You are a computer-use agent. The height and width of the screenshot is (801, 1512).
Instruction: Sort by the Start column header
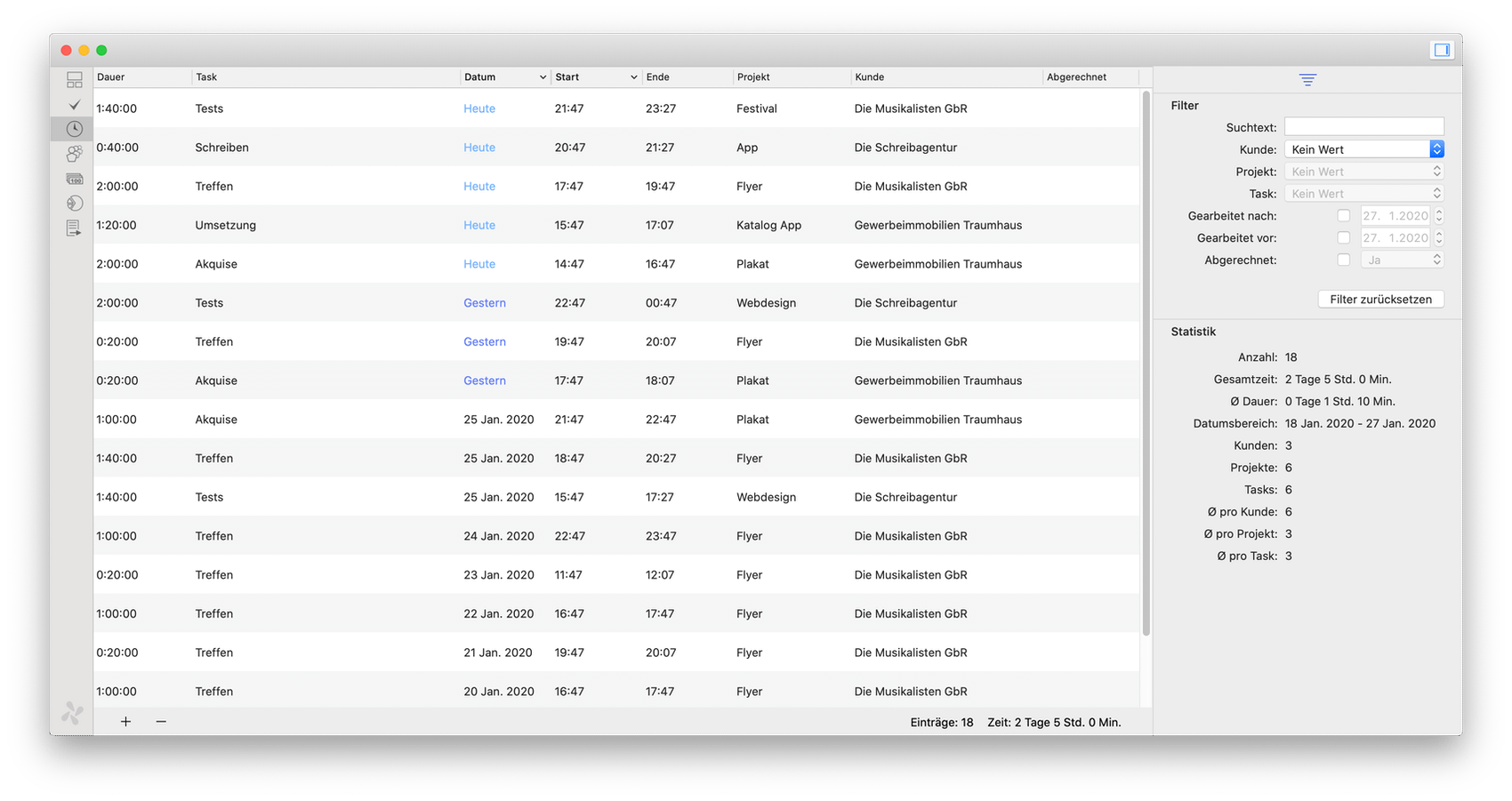596,77
